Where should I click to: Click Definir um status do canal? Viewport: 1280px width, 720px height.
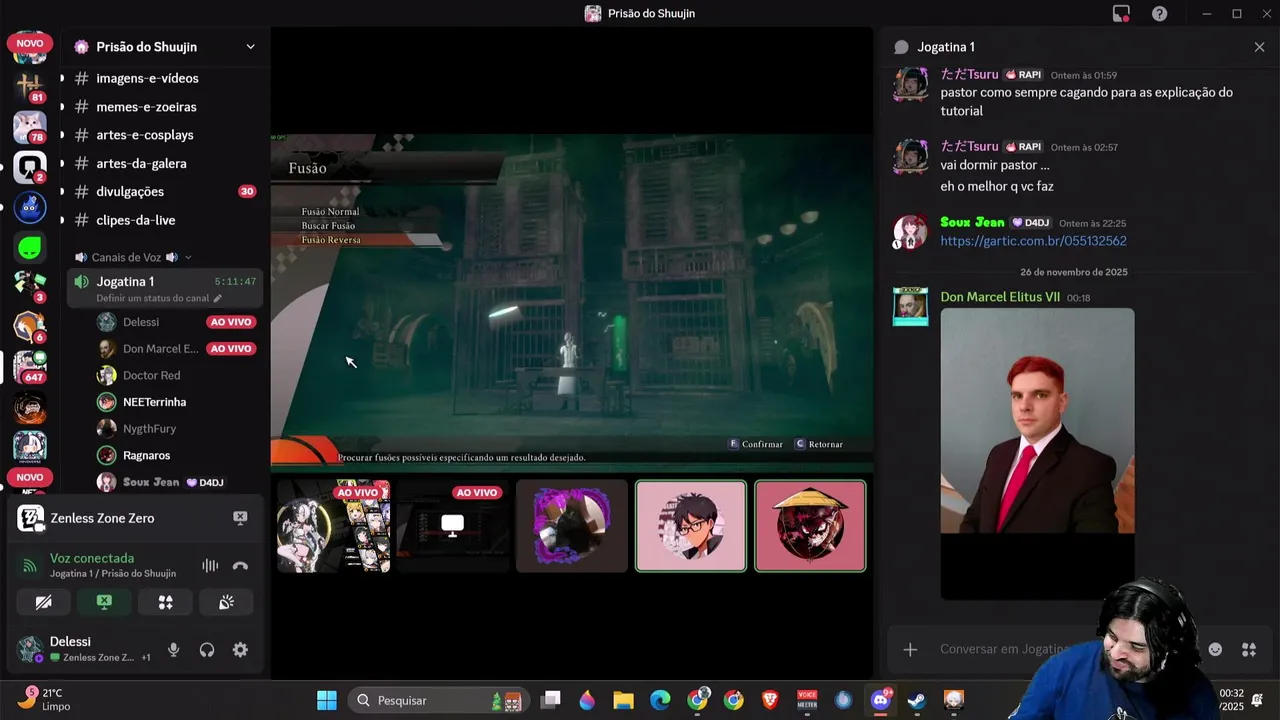[x=153, y=298]
